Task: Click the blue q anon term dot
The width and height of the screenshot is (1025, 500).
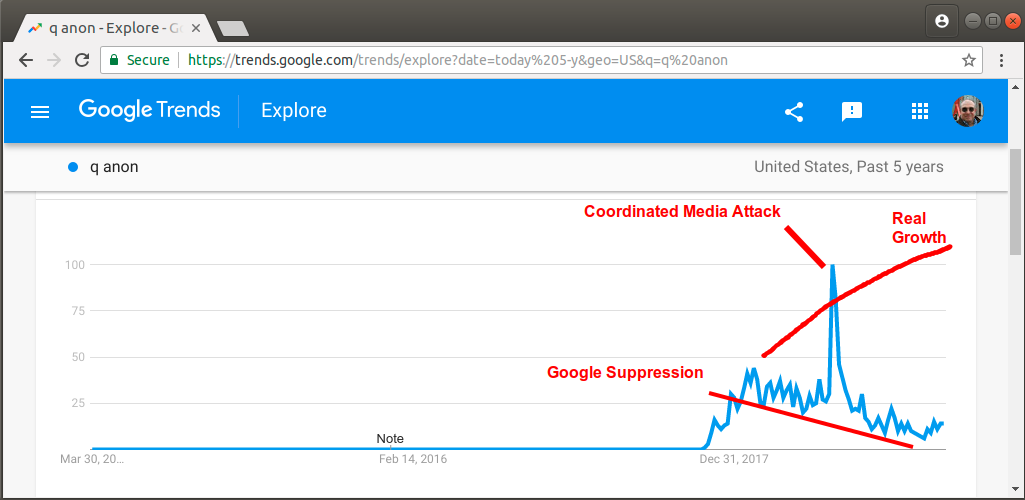Action: (x=73, y=167)
